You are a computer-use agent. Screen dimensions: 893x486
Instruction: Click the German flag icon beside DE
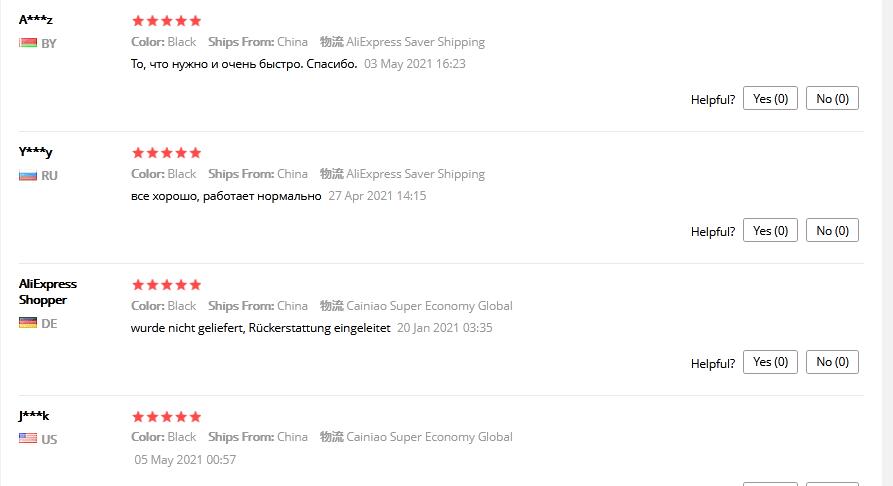click(x=28, y=323)
